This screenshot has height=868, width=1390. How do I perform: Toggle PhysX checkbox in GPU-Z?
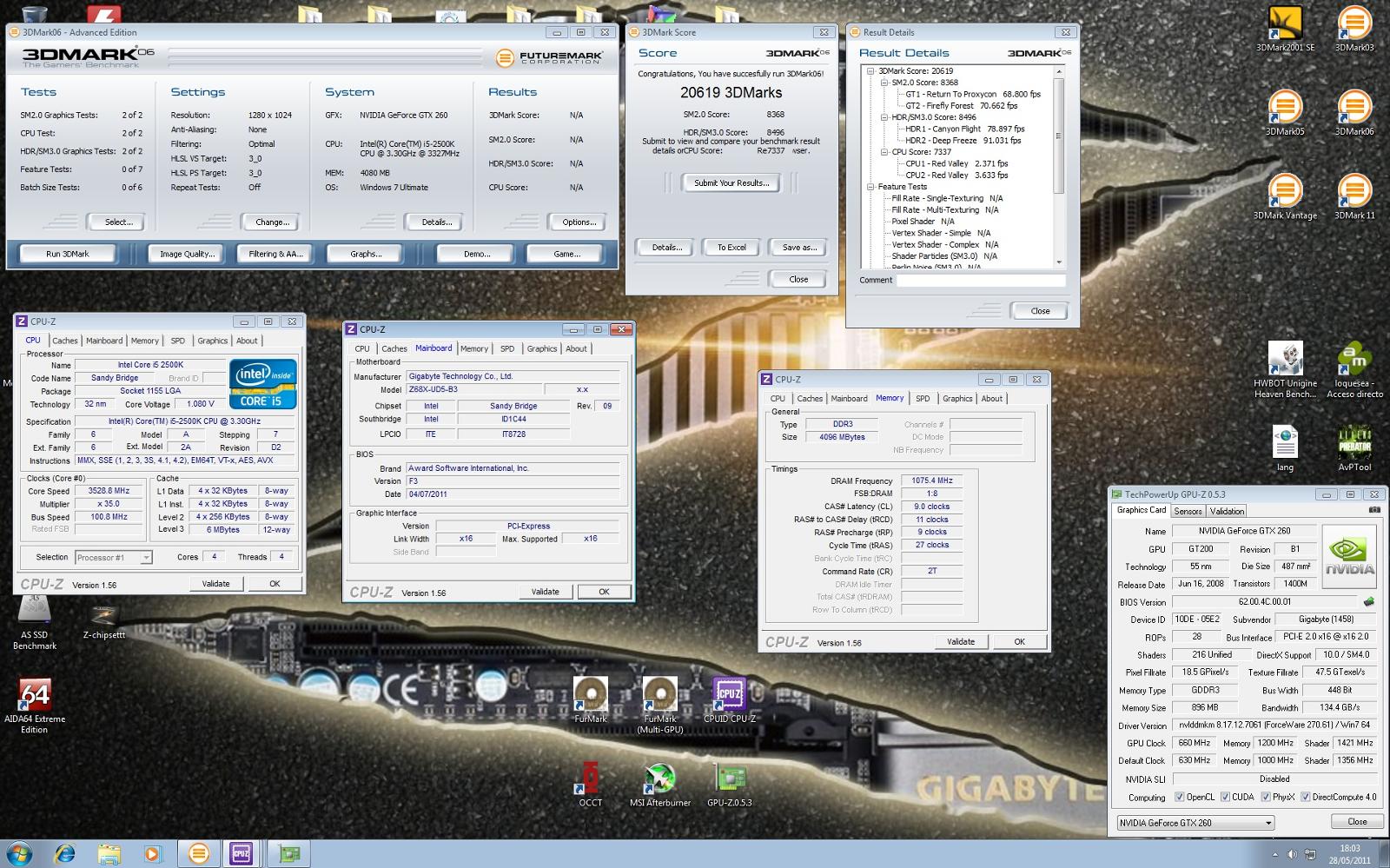coord(1266,797)
